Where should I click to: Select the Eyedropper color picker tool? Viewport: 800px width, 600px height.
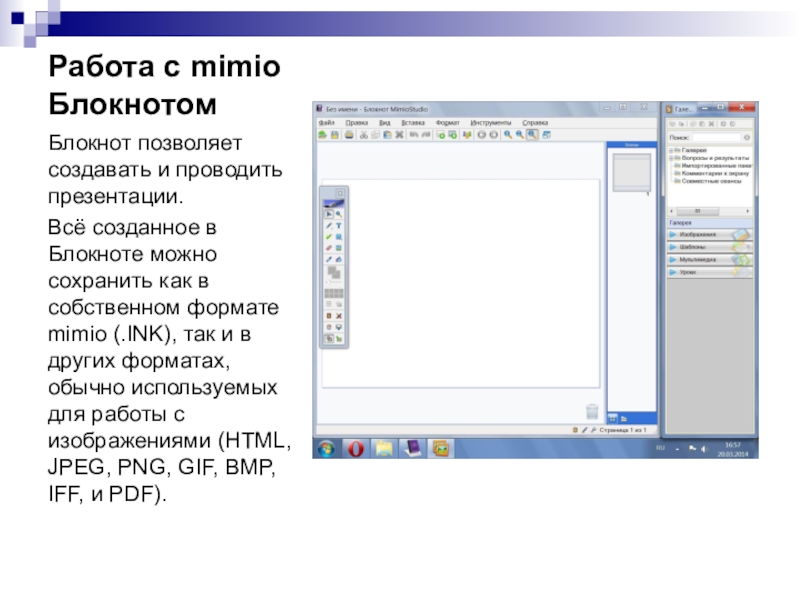pos(329,259)
